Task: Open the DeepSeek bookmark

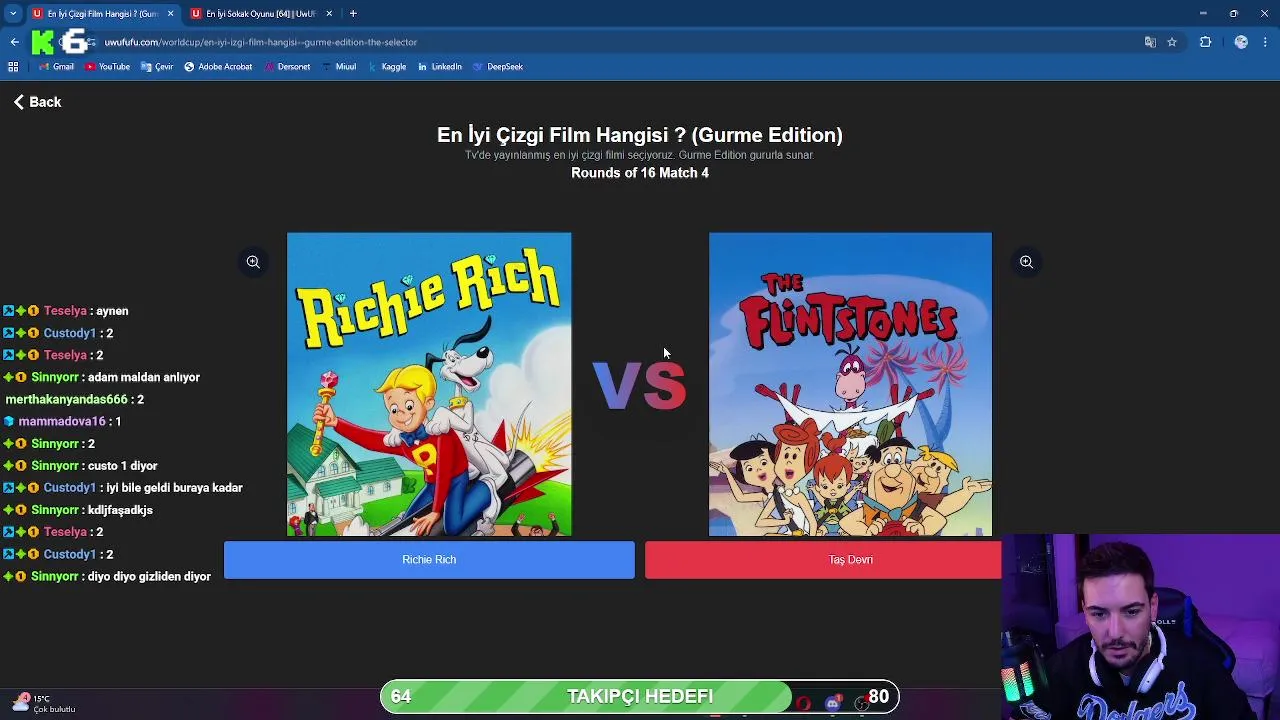Action: coord(498,67)
